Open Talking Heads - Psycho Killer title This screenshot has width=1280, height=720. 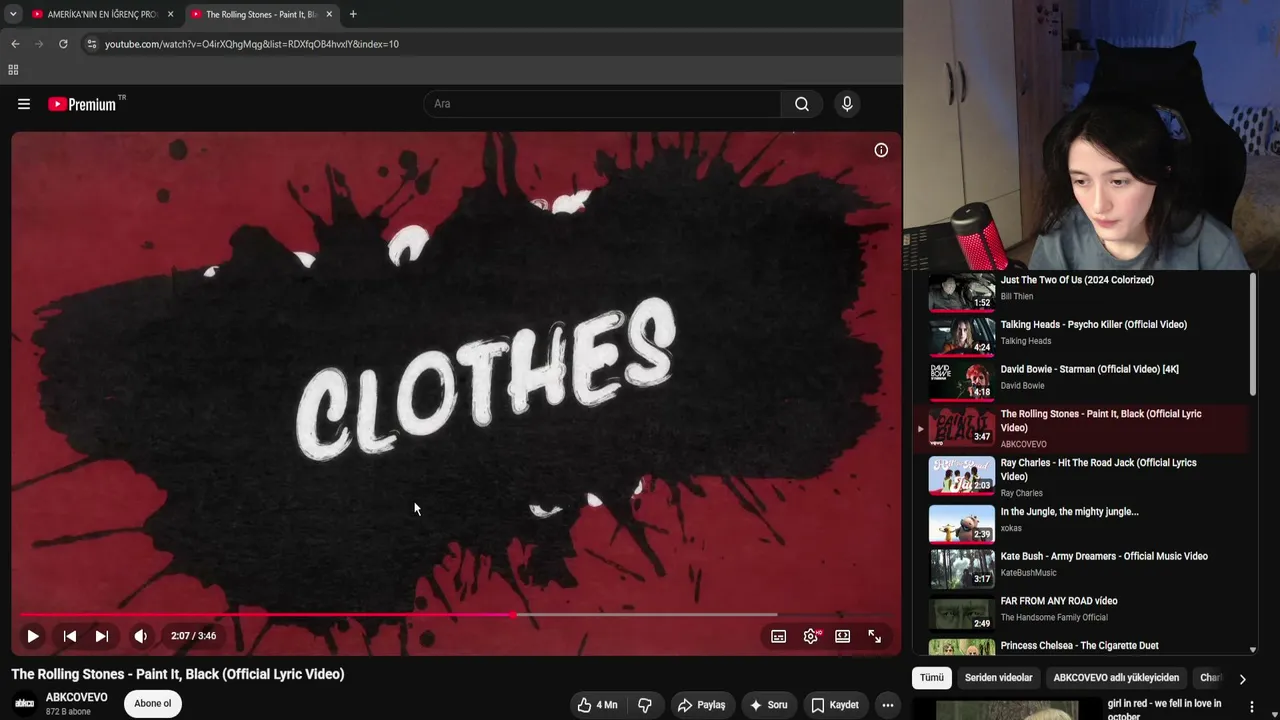click(1094, 325)
